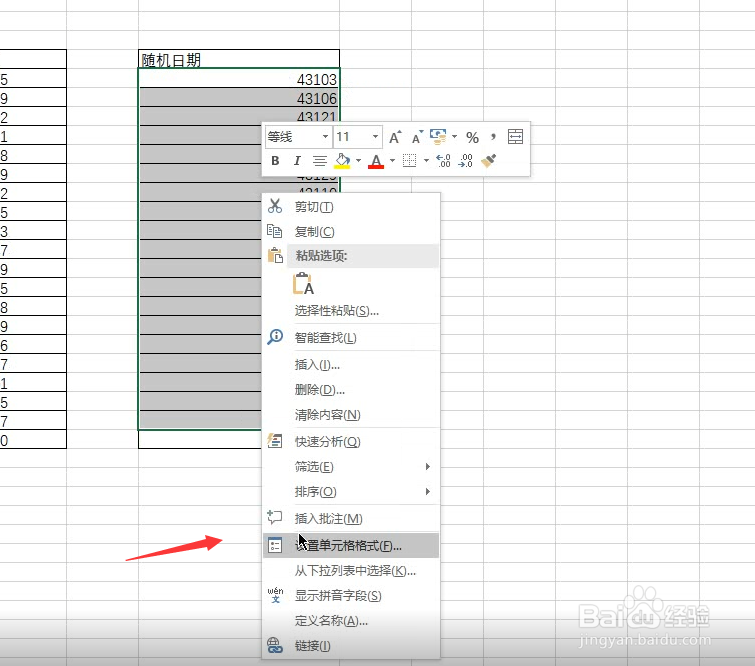Click the borders icon
The width and height of the screenshot is (755, 666).
point(409,160)
